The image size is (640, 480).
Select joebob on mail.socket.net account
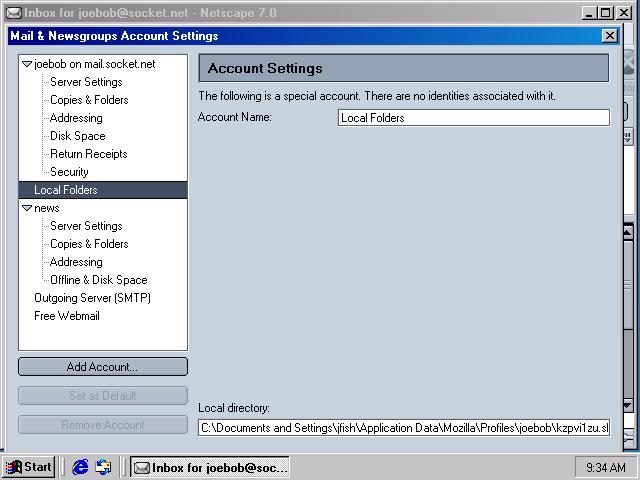(x=95, y=64)
